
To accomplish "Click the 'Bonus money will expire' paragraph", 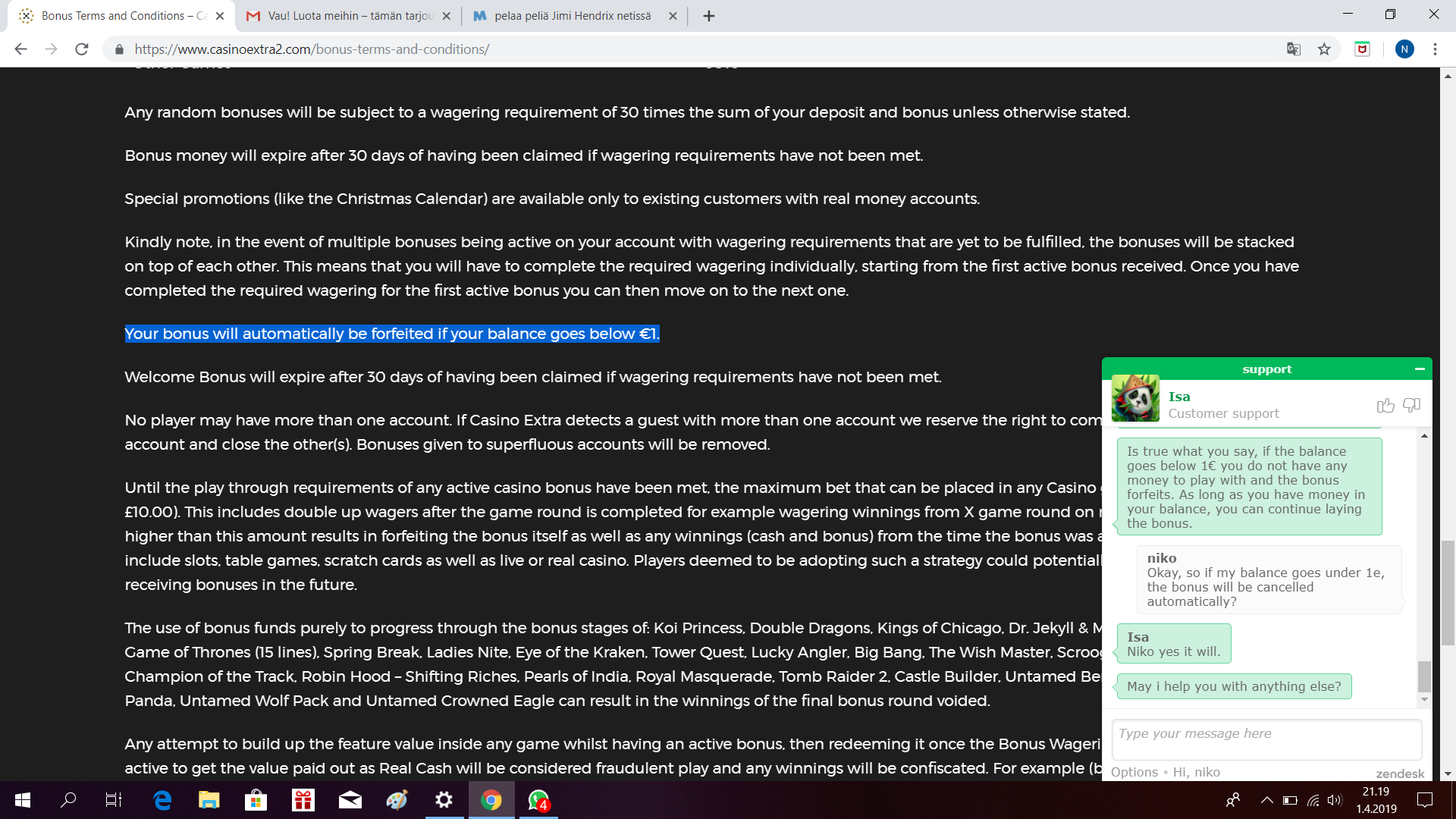I will tap(524, 155).
